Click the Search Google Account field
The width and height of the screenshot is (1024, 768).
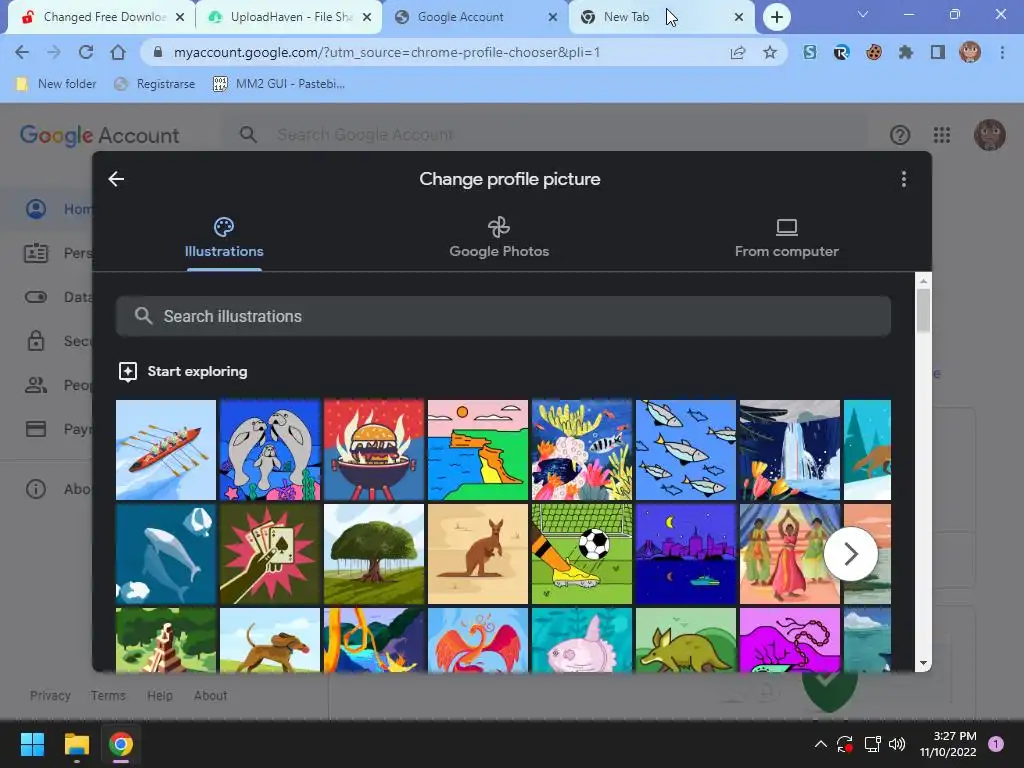coord(545,135)
